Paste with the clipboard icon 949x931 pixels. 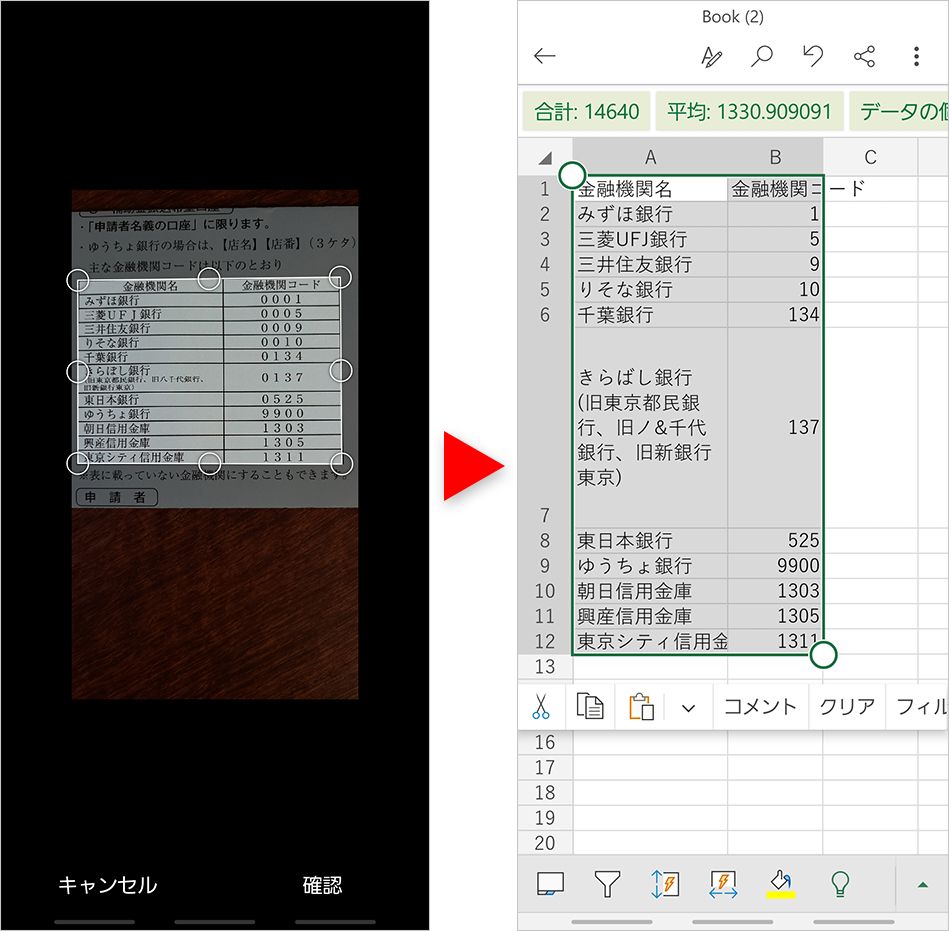click(642, 706)
